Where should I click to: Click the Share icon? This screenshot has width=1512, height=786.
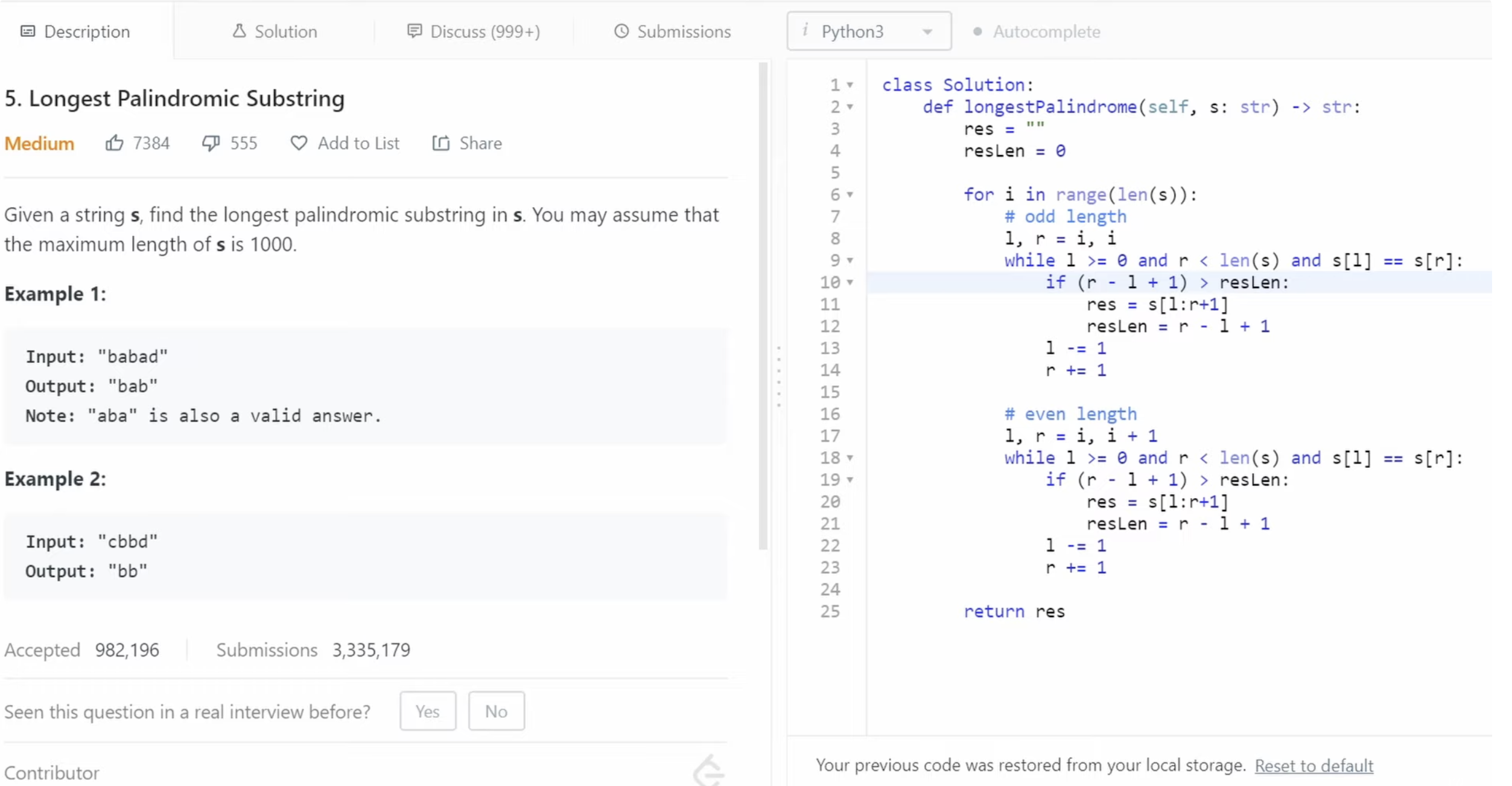(x=441, y=143)
